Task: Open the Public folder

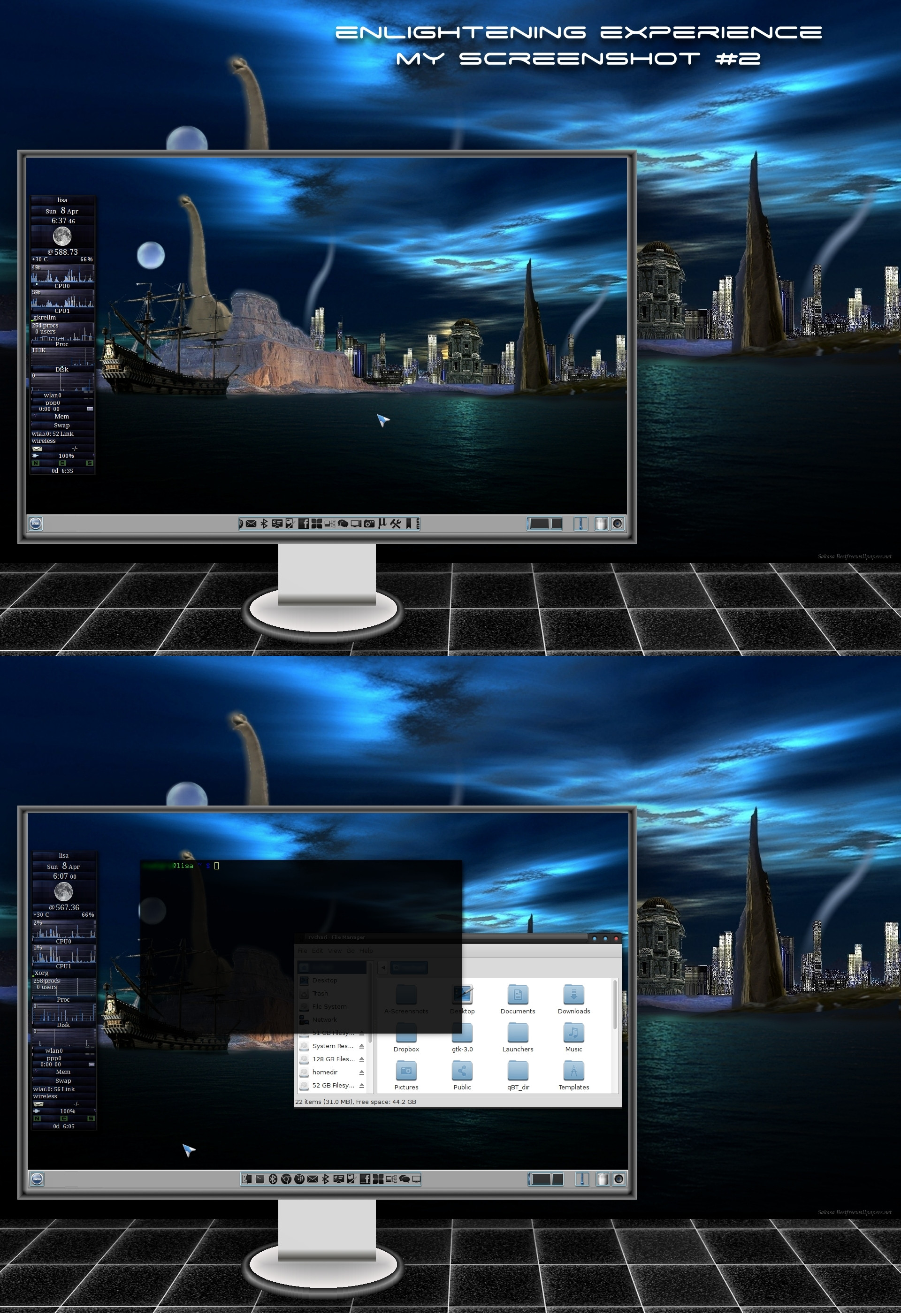Action: [462, 1076]
